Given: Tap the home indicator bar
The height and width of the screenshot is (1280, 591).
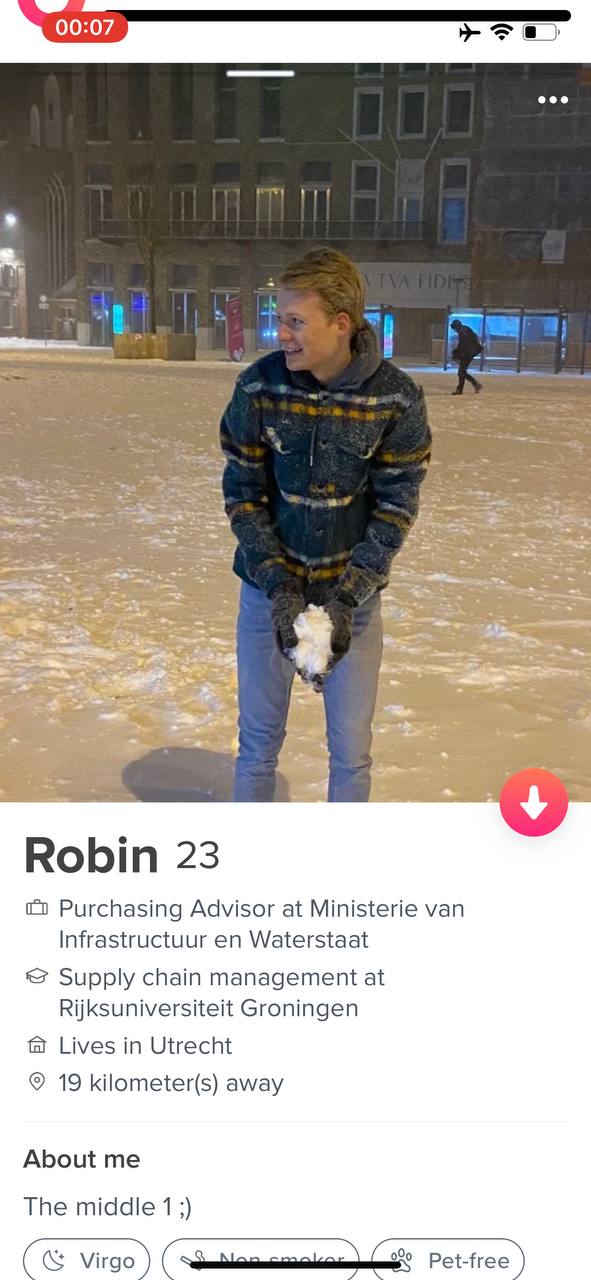Looking at the screenshot, I should (295, 1264).
